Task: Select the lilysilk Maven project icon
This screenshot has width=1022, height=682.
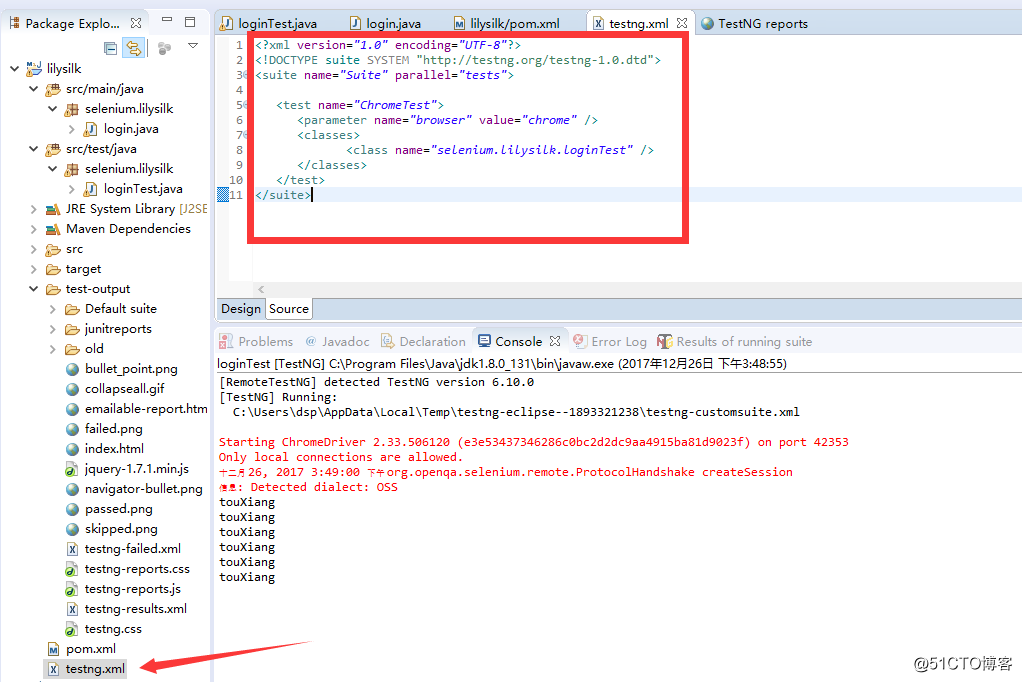Action: 34,68
